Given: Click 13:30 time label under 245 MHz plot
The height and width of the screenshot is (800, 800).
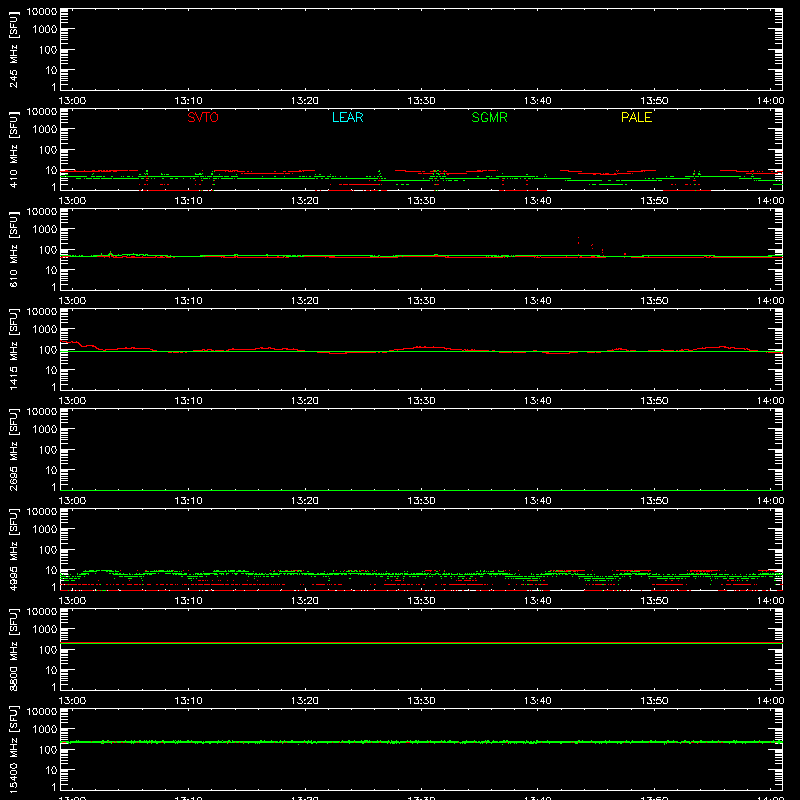Looking at the screenshot, I should click(421, 101).
